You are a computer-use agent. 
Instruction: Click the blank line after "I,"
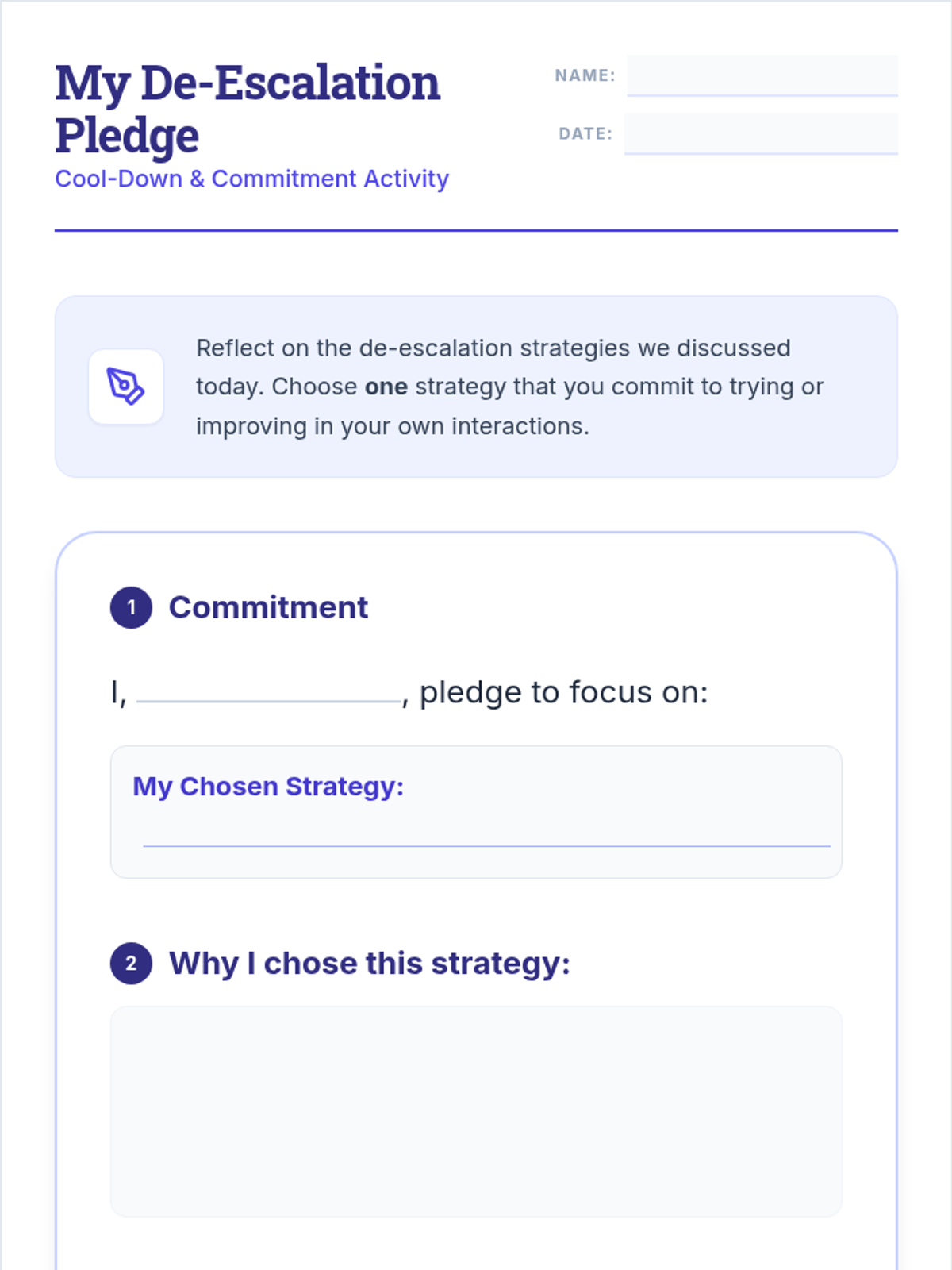pyautogui.click(x=269, y=694)
